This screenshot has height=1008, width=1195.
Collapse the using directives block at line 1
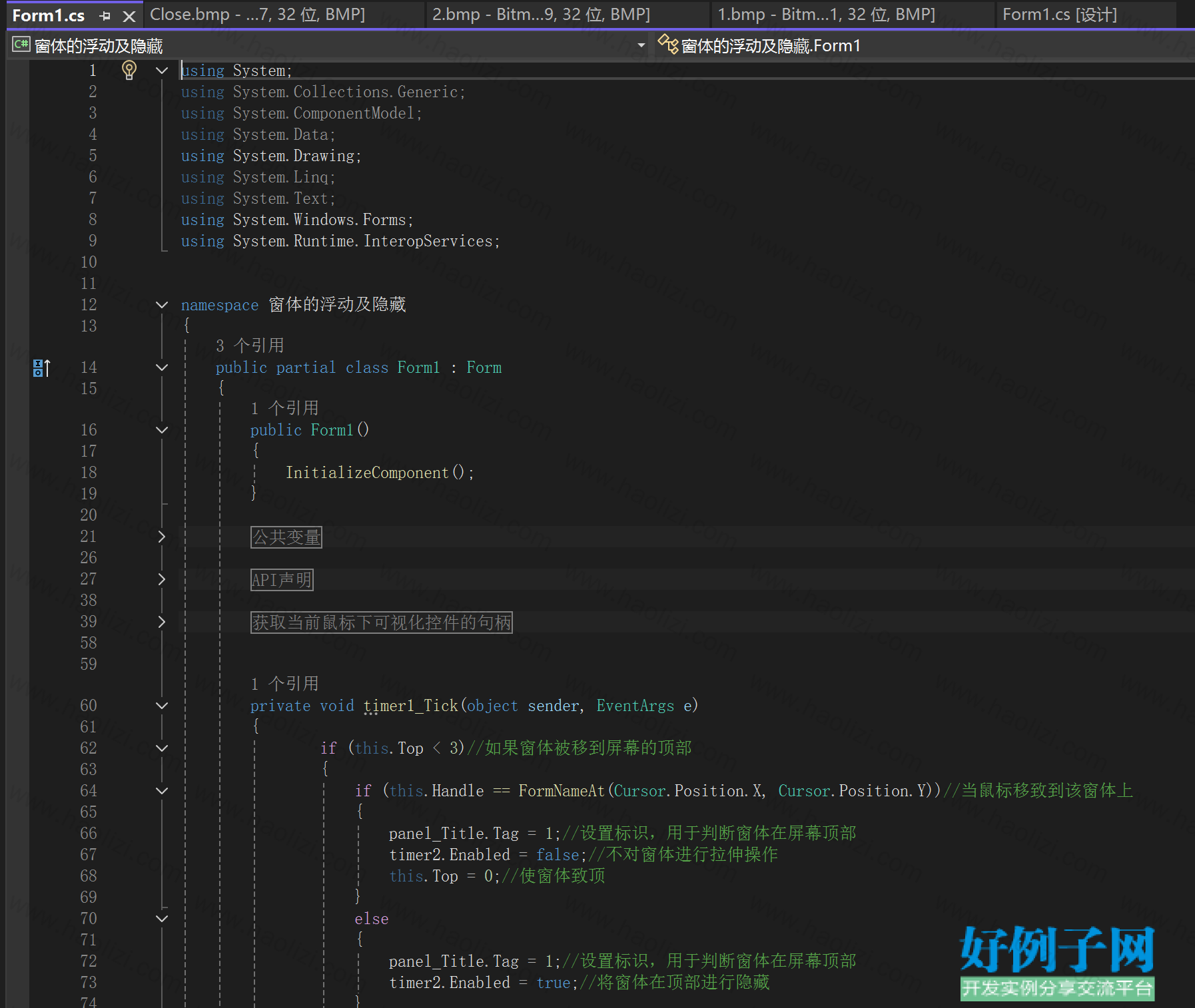[162, 71]
